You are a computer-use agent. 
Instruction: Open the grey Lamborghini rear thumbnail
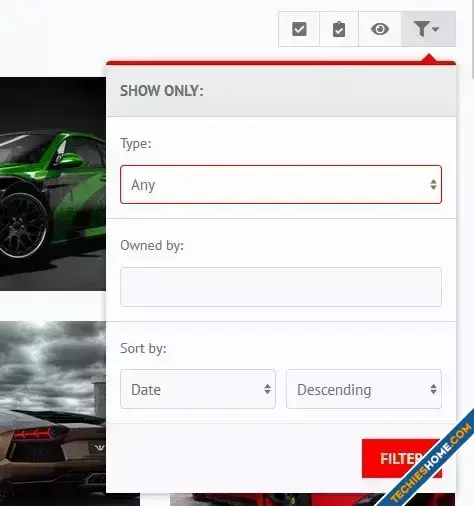[53, 413]
